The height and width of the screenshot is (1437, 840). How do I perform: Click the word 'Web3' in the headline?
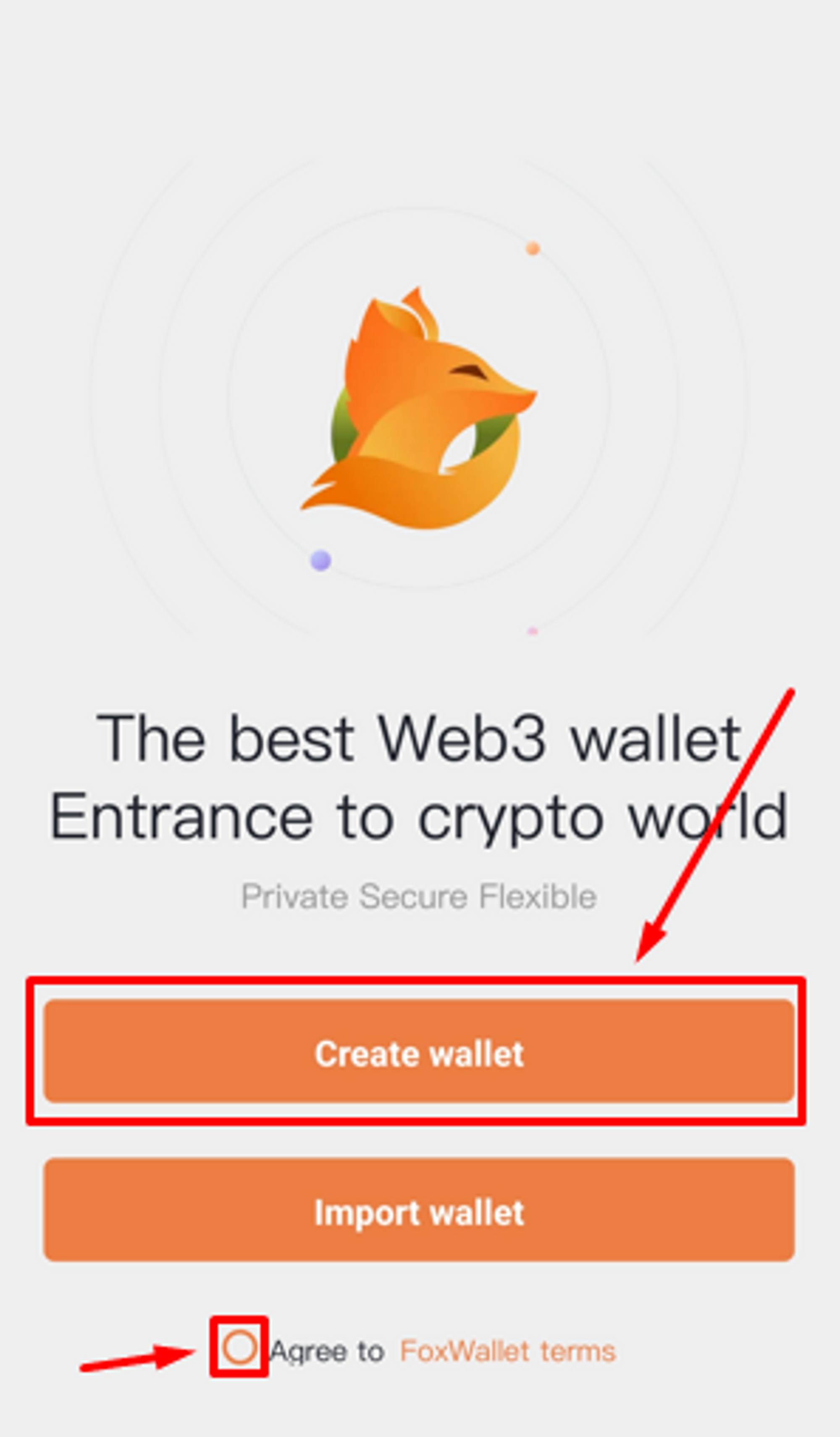(462, 738)
